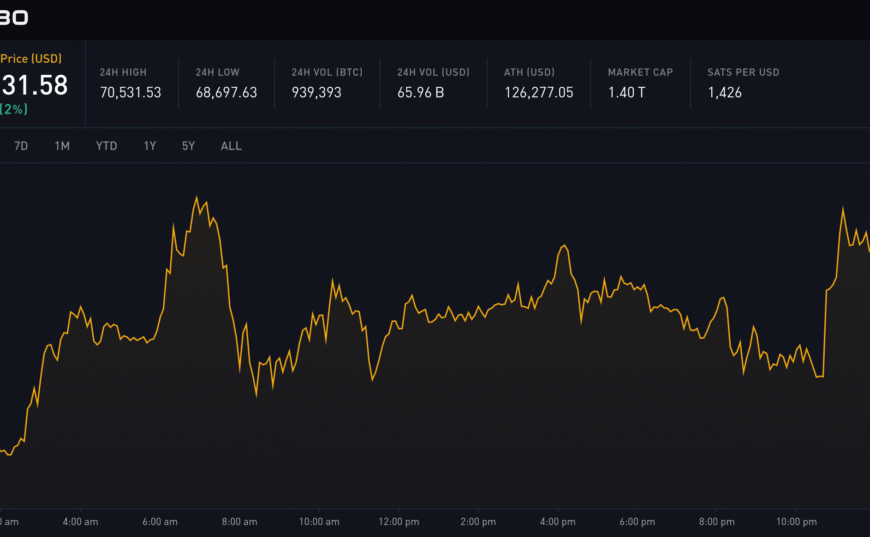Show ALL price history range
The image size is (870, 537).
pyautogui.click(x=231, y=146)
